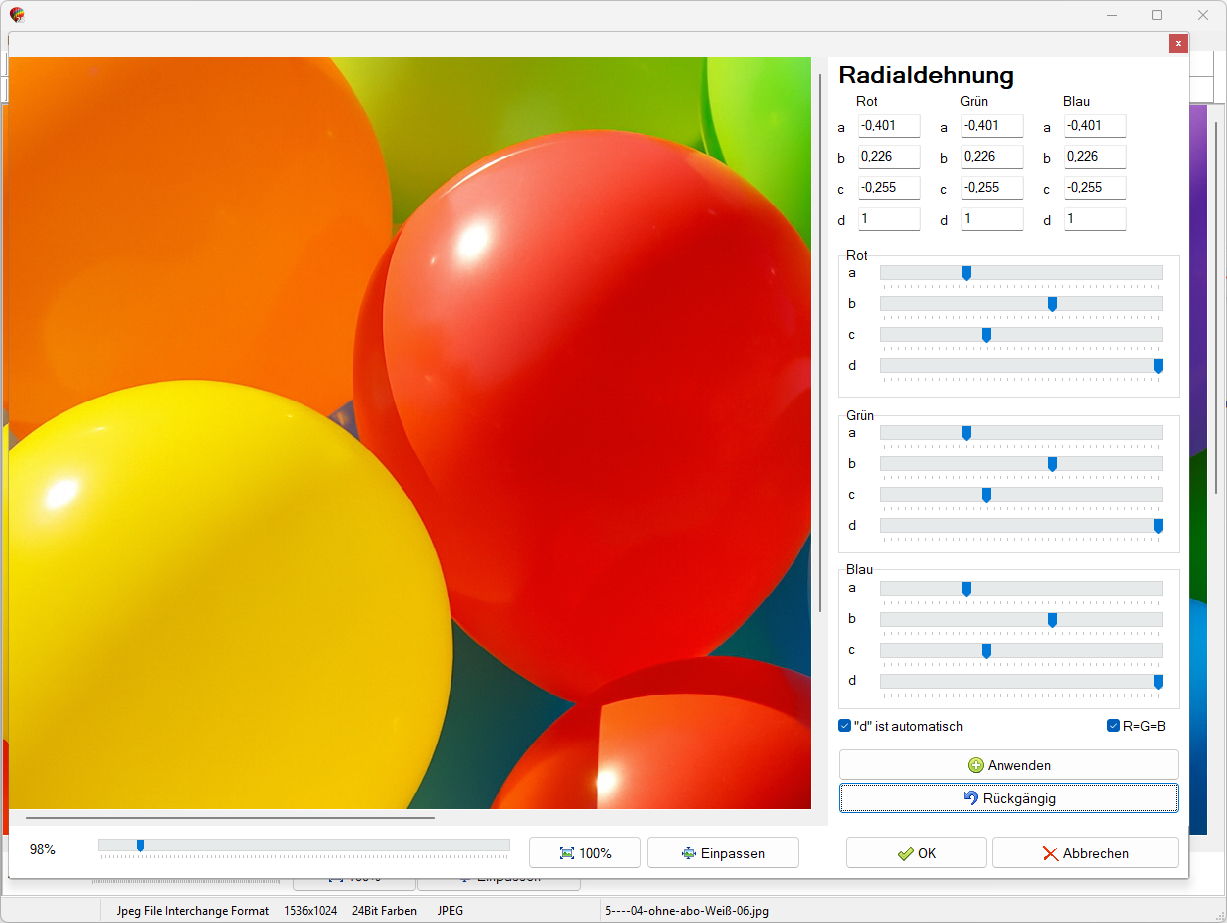Uncheck the "d" ist automatisch checkbox
This screenshot has height=923, width=1227.
point(845,726)
